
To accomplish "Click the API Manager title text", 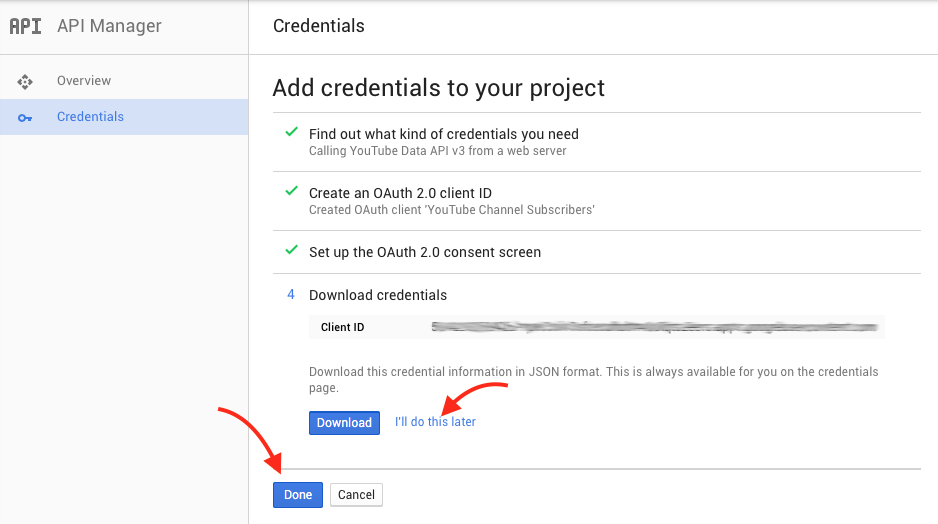I will 109,26.
